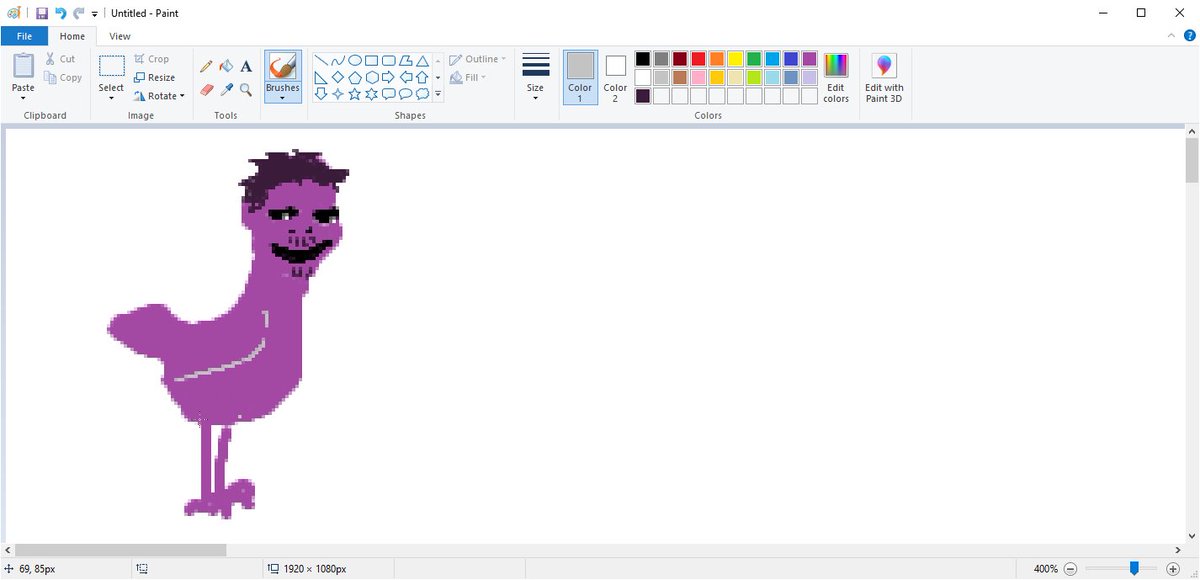The height and width of the screenshot is (580, 1200).
Task: Open the shape Fill dropdown
Action: 468,77
